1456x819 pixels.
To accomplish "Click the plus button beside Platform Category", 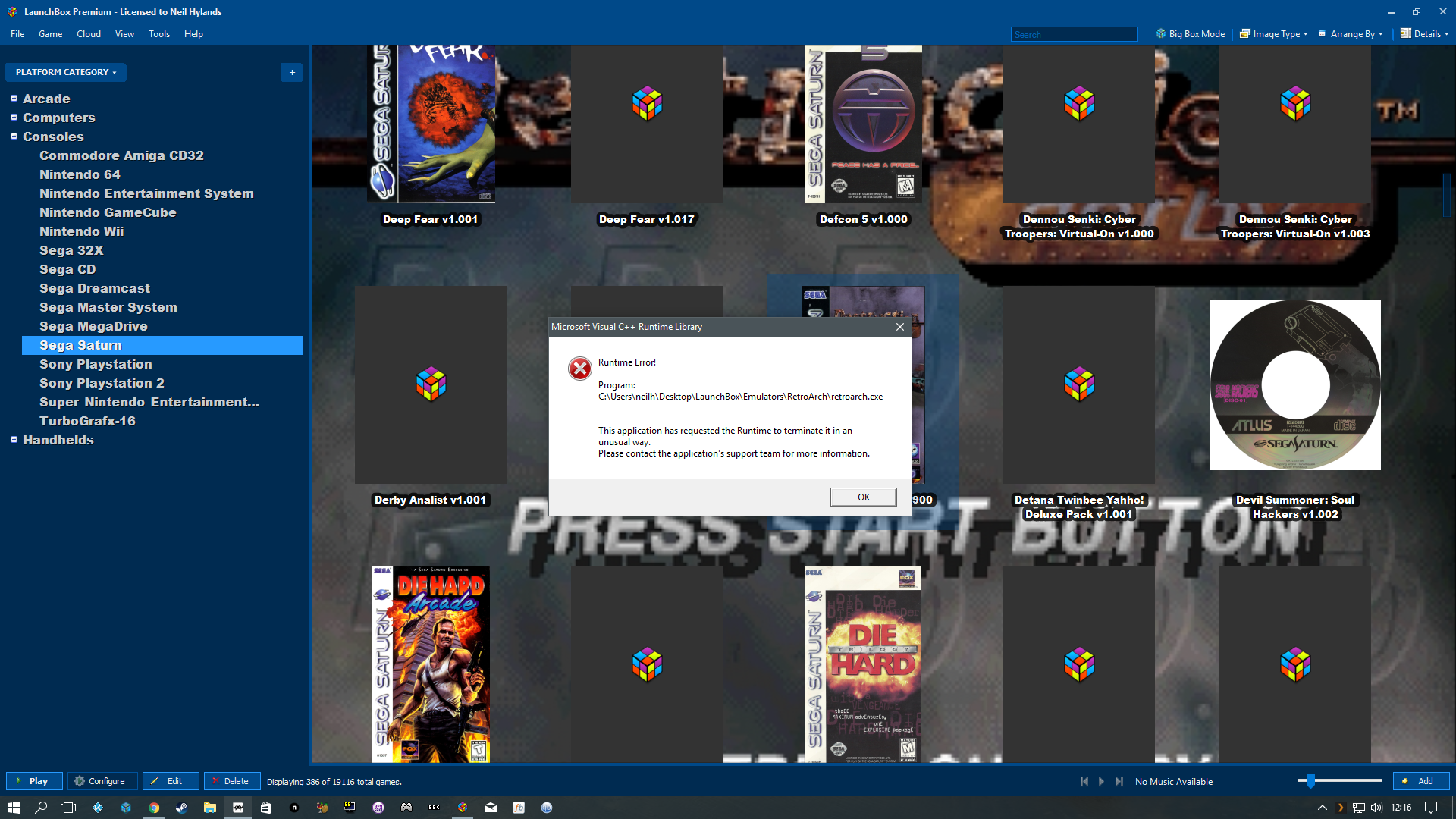I will coord(292,72).
